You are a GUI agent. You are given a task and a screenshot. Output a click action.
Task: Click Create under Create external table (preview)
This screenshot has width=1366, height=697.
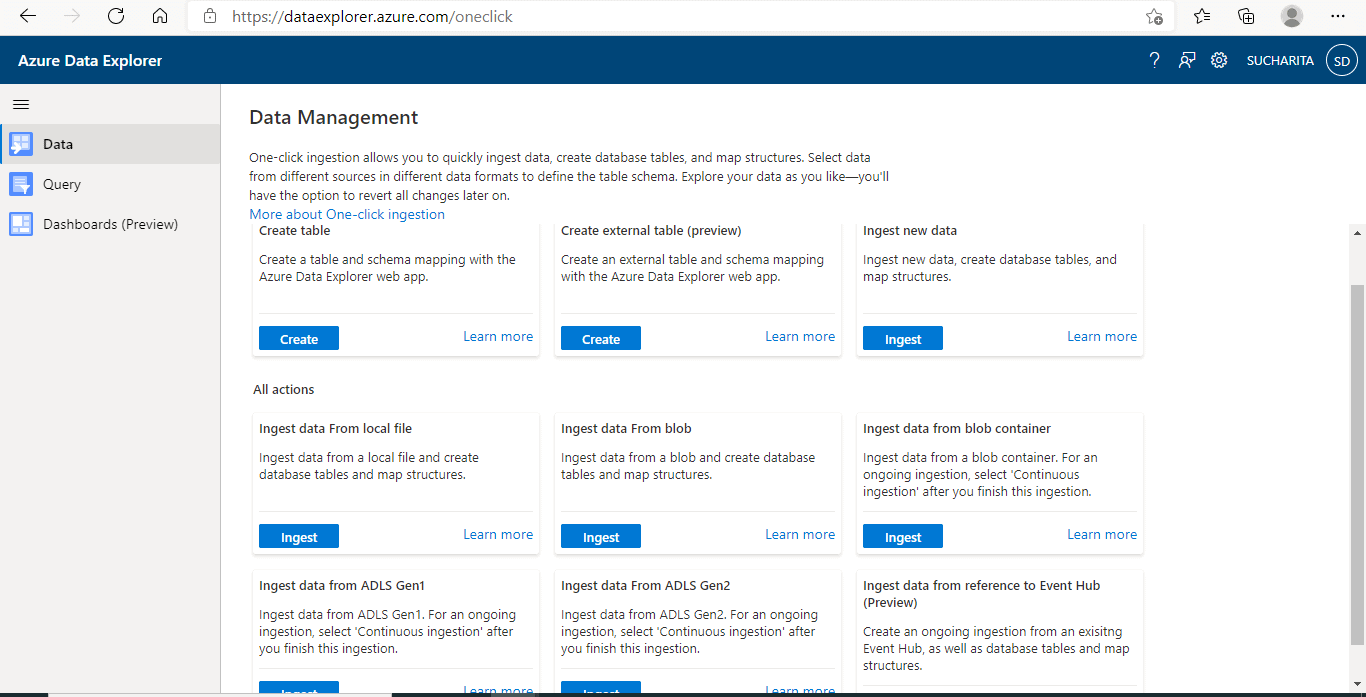(x=601, y=339)
